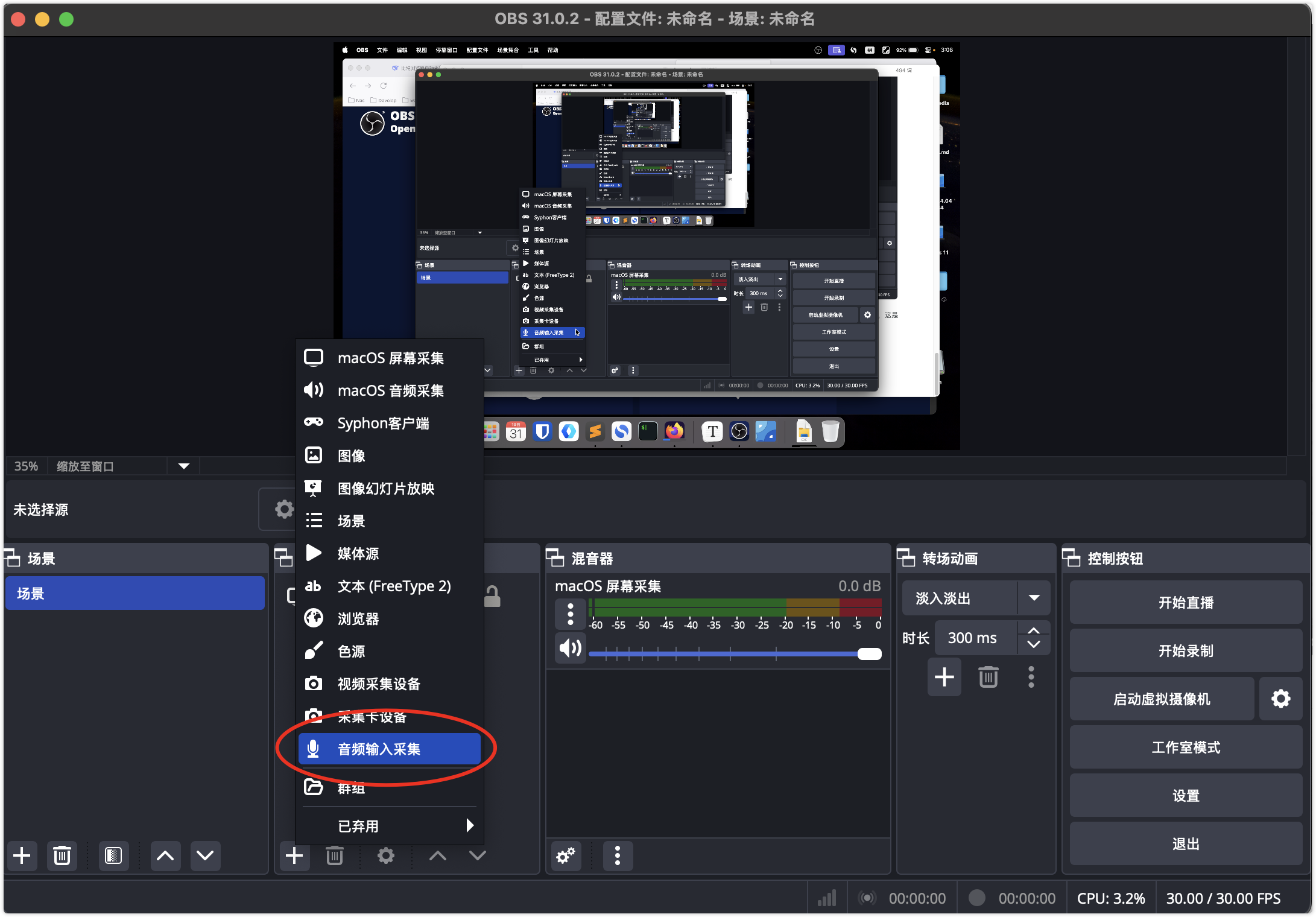This screenshot has width=1316, height=917.
Task: Click the properties gear beside 未选择源
Action: [x=284, y=509]
